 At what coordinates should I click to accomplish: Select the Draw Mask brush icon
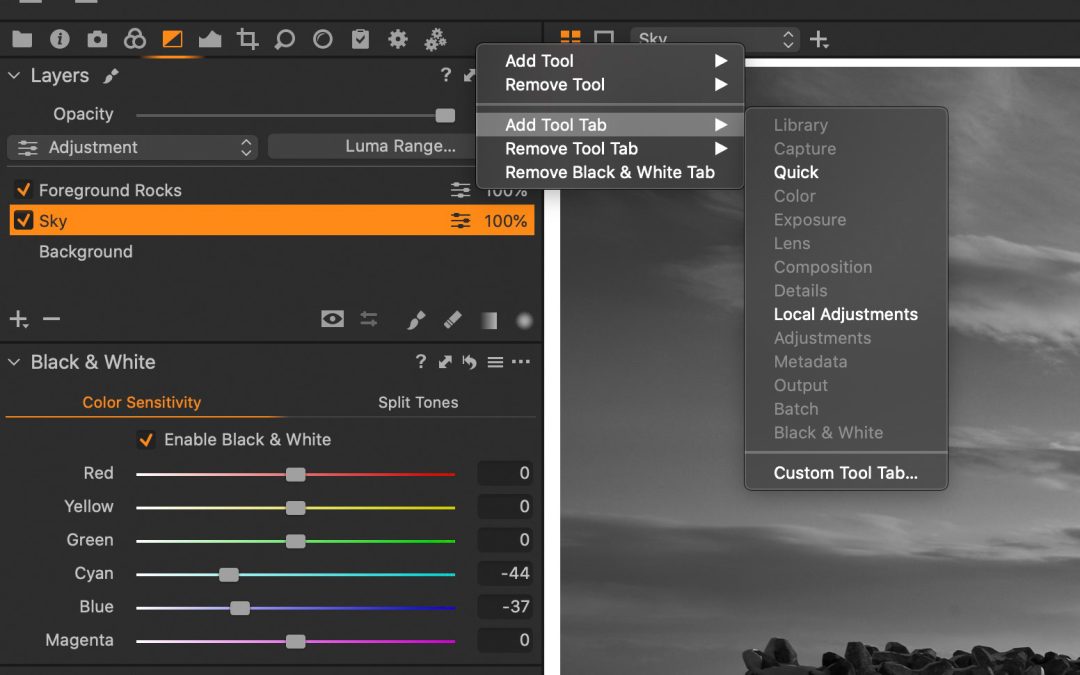pyautogui.click(x=416, y=320)
